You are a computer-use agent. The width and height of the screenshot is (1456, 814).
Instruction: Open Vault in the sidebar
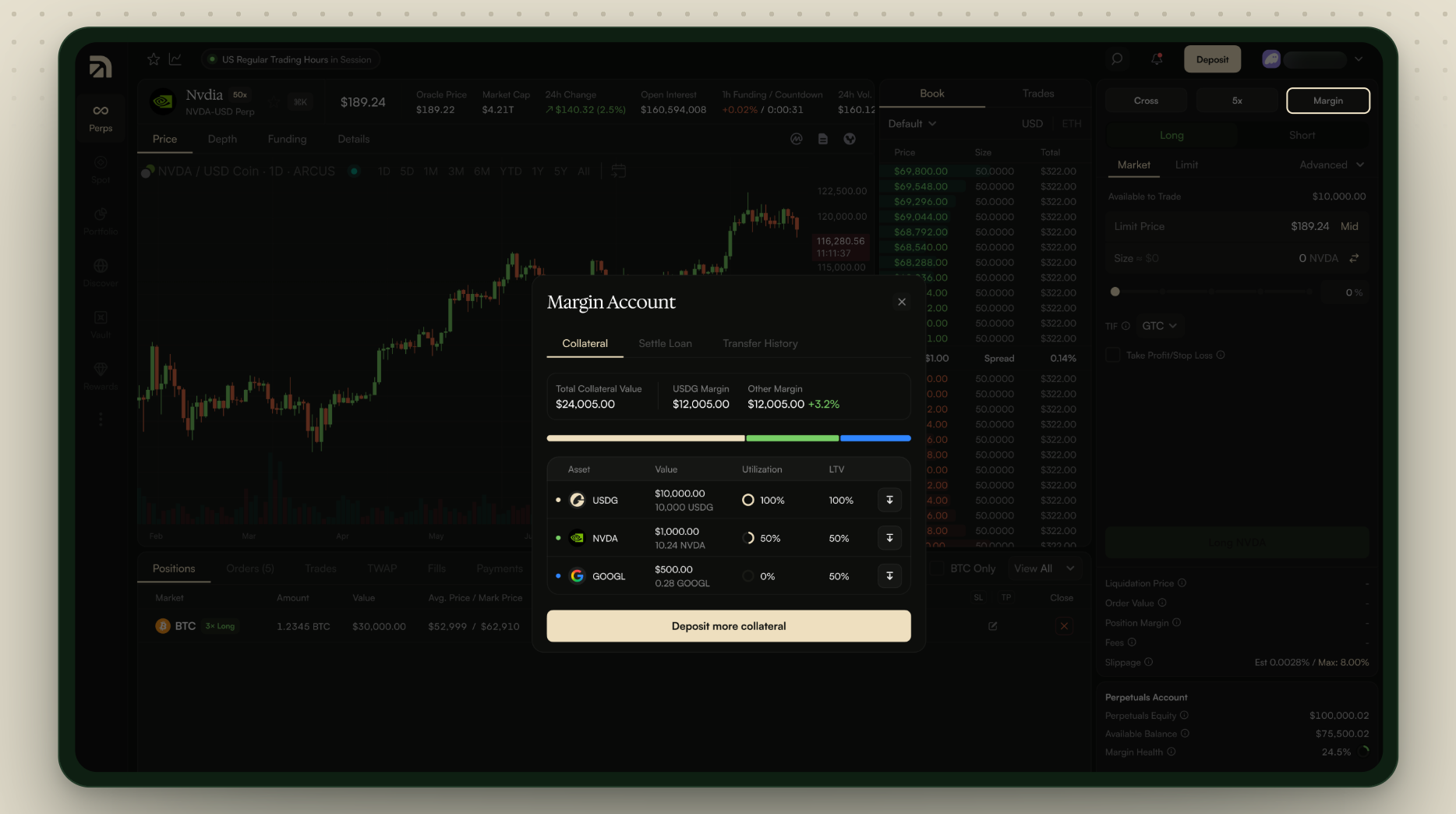[101, 325]
